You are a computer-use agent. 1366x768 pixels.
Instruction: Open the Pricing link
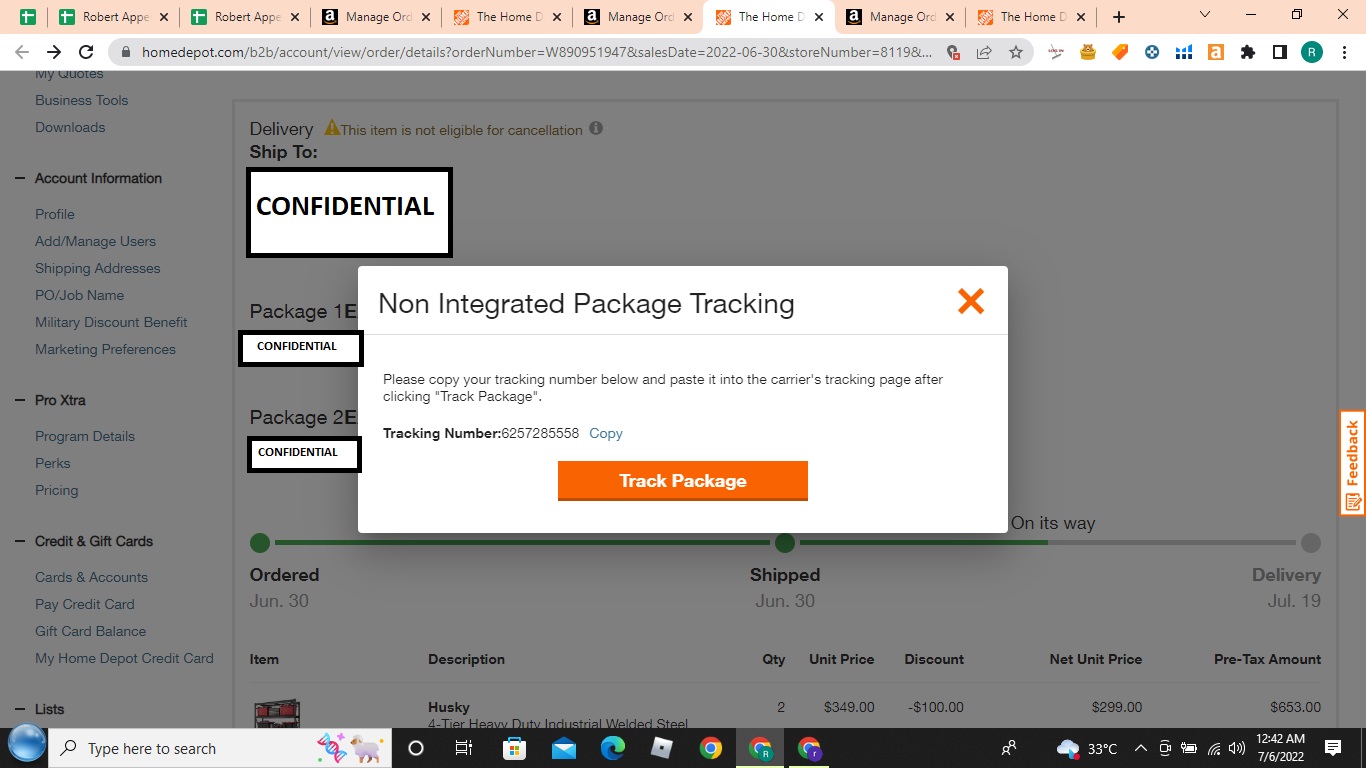coord(56,490)
